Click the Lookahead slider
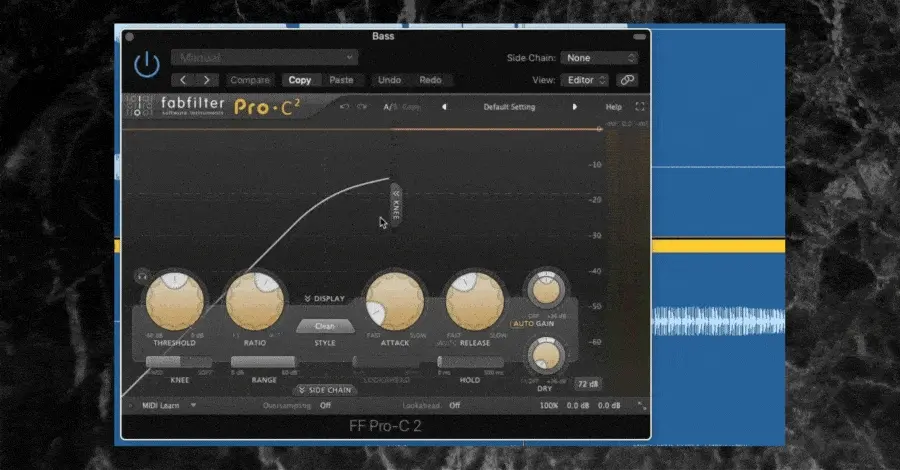 (x=386, y=362)
